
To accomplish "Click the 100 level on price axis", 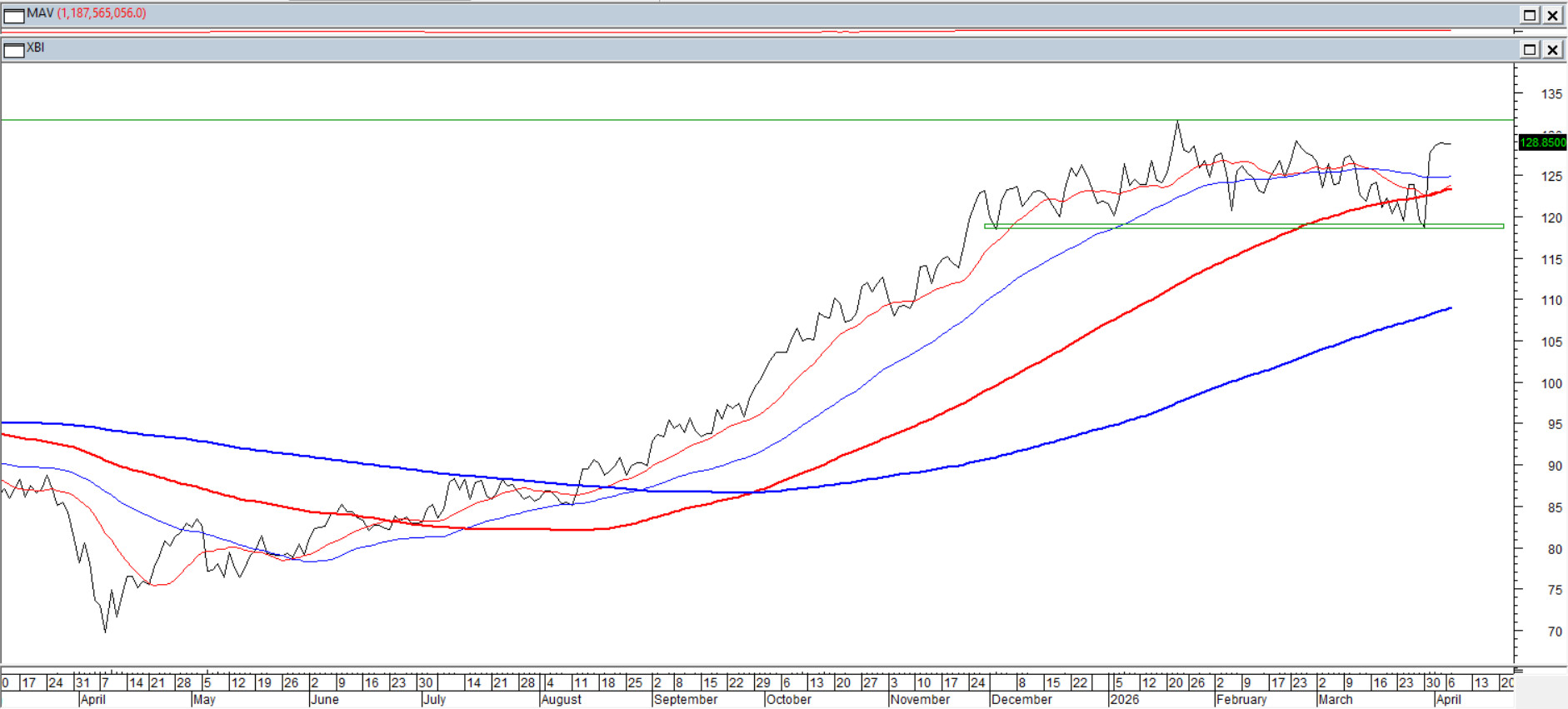I will coord(1551,383).
